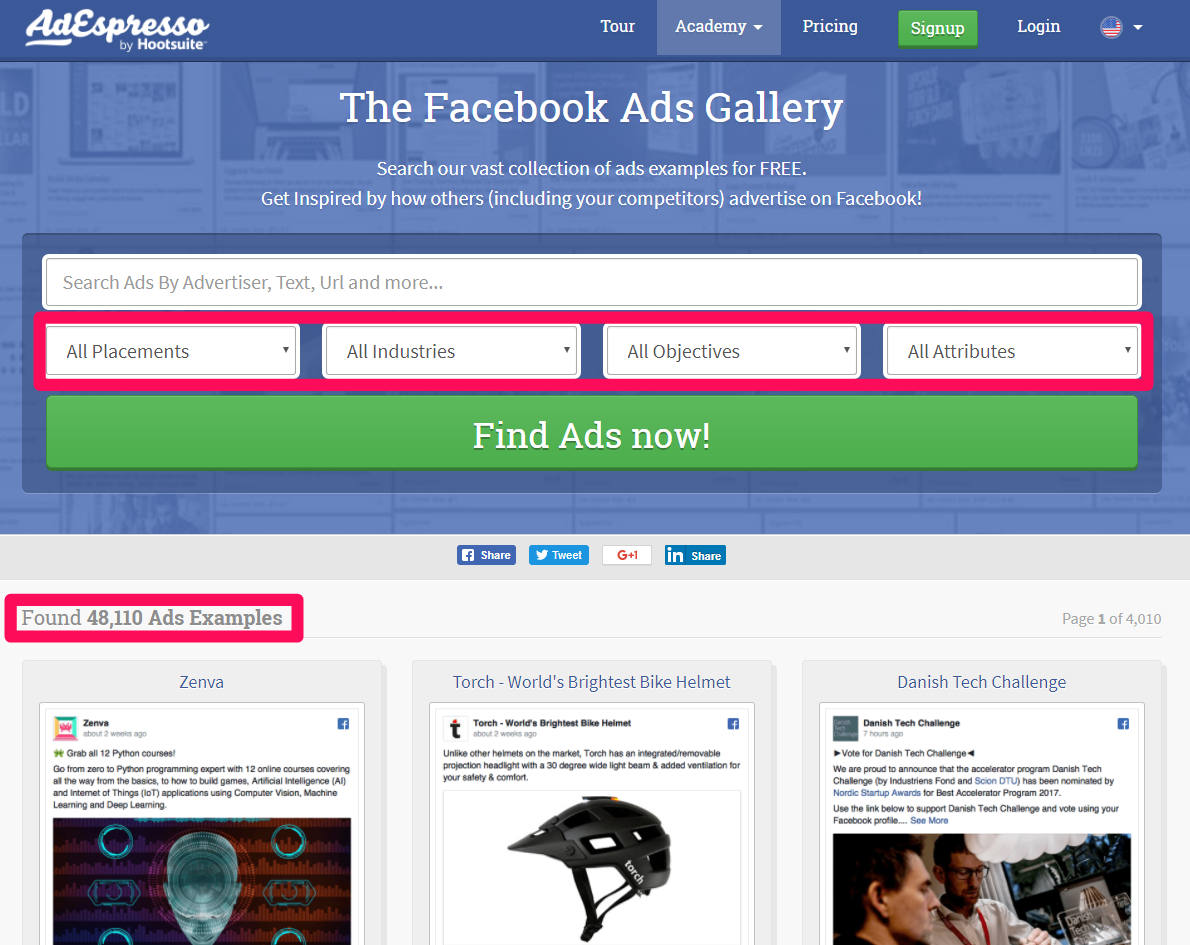The height and width of the screenshot is (945, 1190).
Task: Click Danish Tech Challenge ad's Facebook icon
Action: pos(1123,723)
